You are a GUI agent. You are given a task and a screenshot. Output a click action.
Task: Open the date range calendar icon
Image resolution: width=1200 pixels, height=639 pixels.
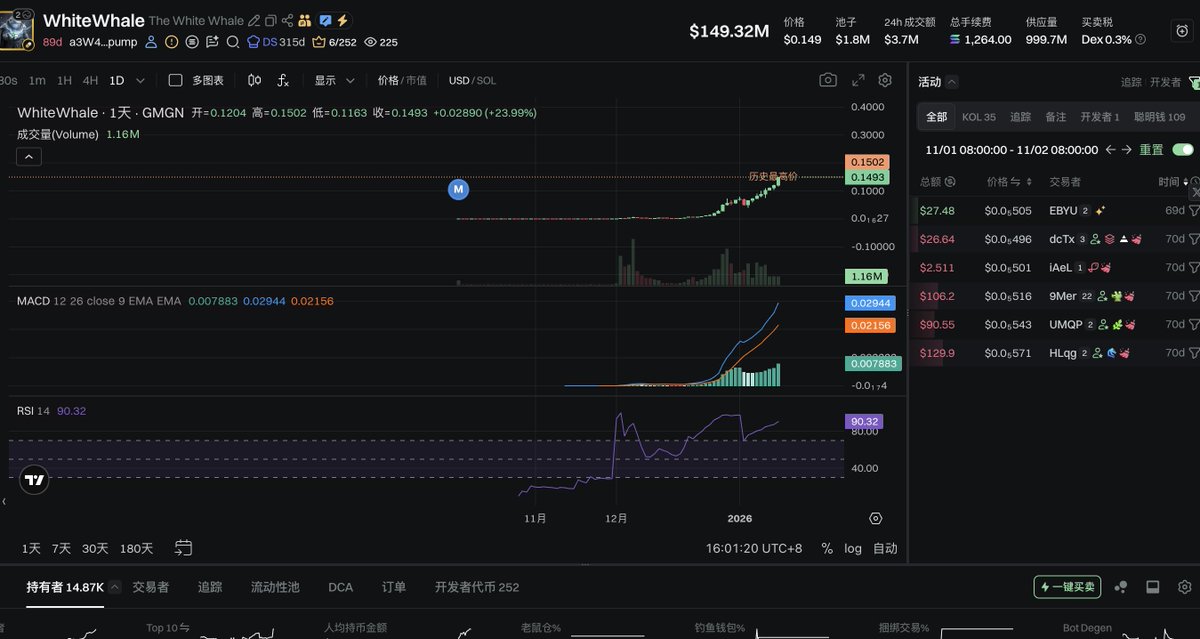[183, 548]
